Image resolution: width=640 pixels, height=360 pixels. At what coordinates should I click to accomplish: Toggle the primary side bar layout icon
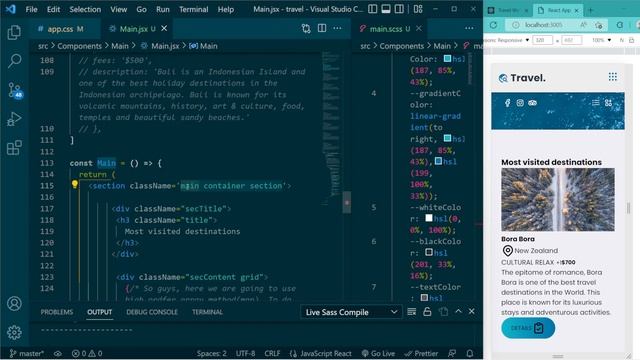(372, 9)
